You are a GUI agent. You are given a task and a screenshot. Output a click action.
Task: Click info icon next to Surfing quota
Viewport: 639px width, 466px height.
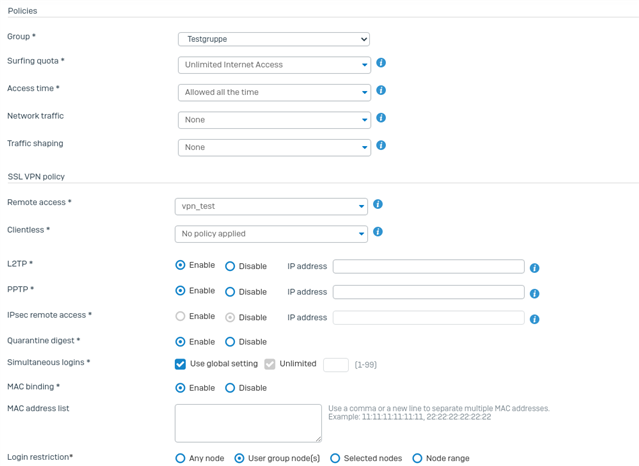click(381, 63)
